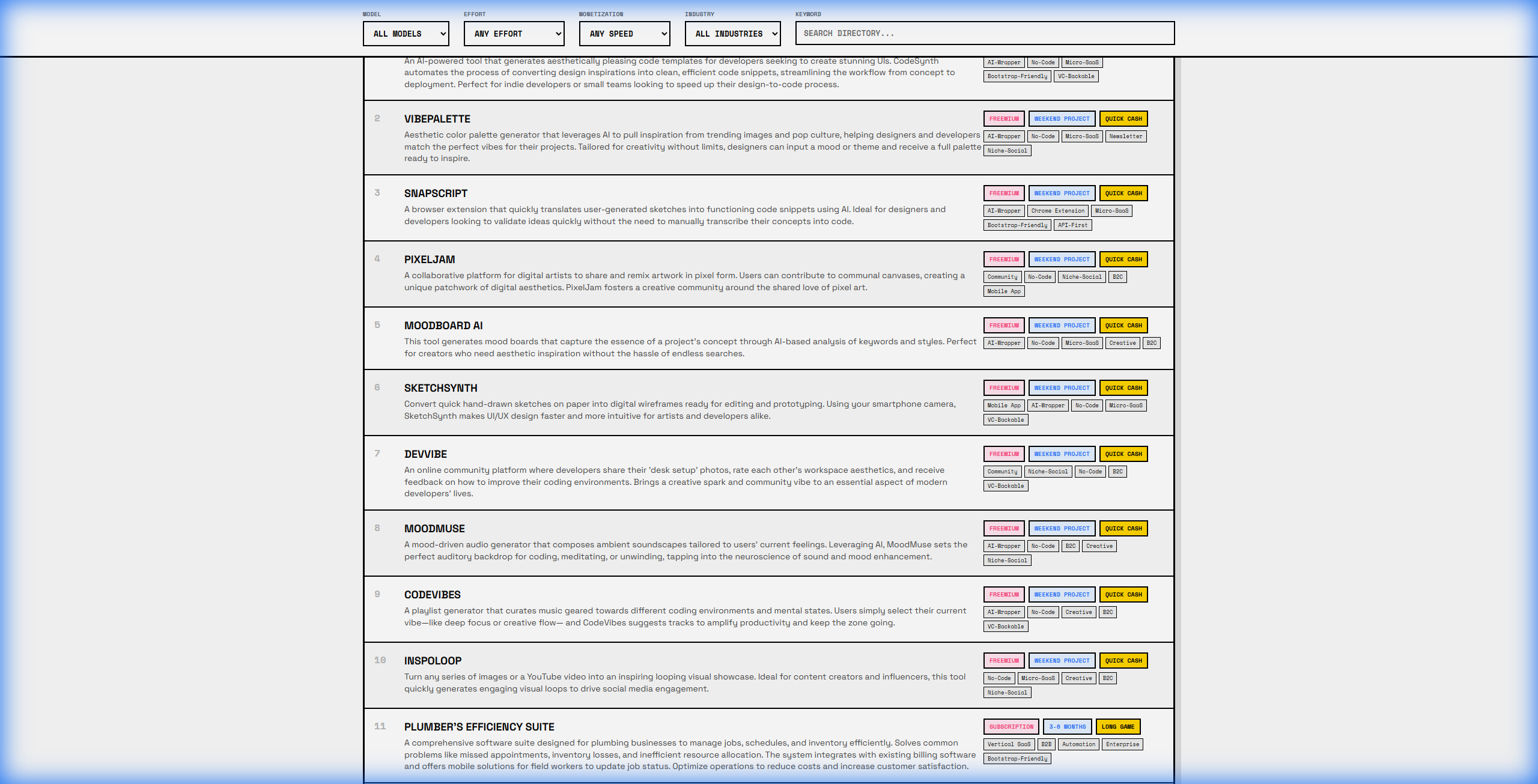Click the Freemium badge on PixelJam
The height and width of the screenshot is (784, 1538).
pyautogui.click(x=1003, y=260)
